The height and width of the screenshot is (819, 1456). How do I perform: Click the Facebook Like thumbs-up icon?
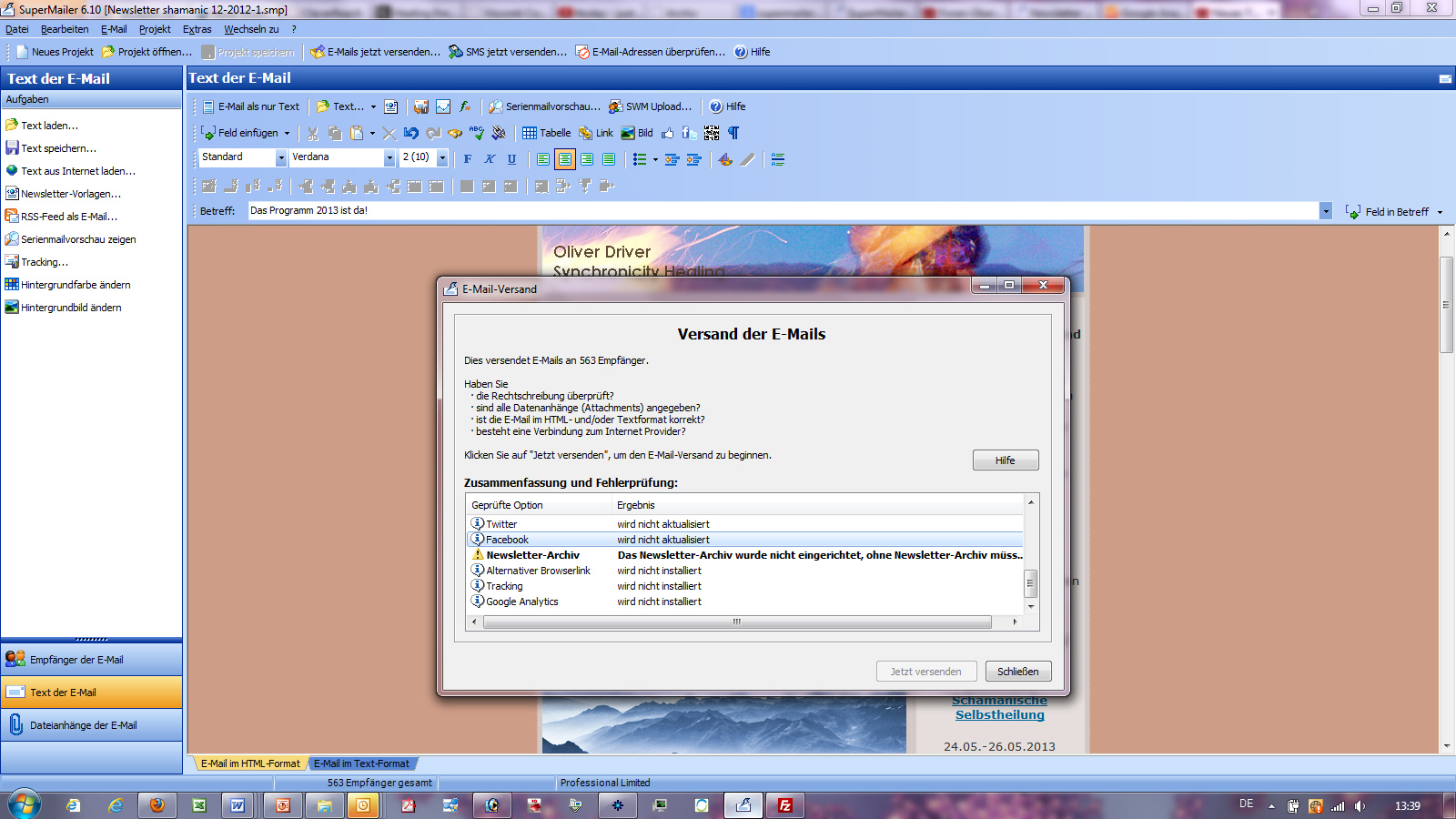pyautogui.click(x=668, y=133)
